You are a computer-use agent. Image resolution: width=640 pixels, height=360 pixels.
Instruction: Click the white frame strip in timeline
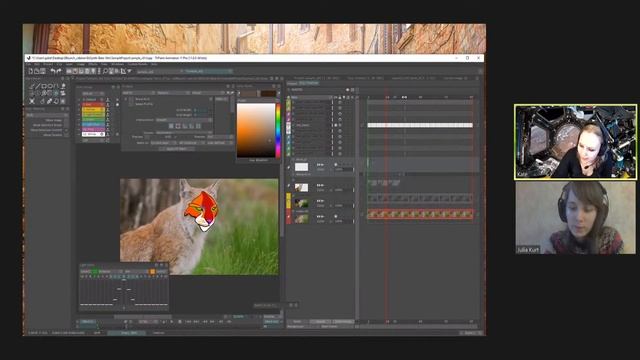(420, 125)
